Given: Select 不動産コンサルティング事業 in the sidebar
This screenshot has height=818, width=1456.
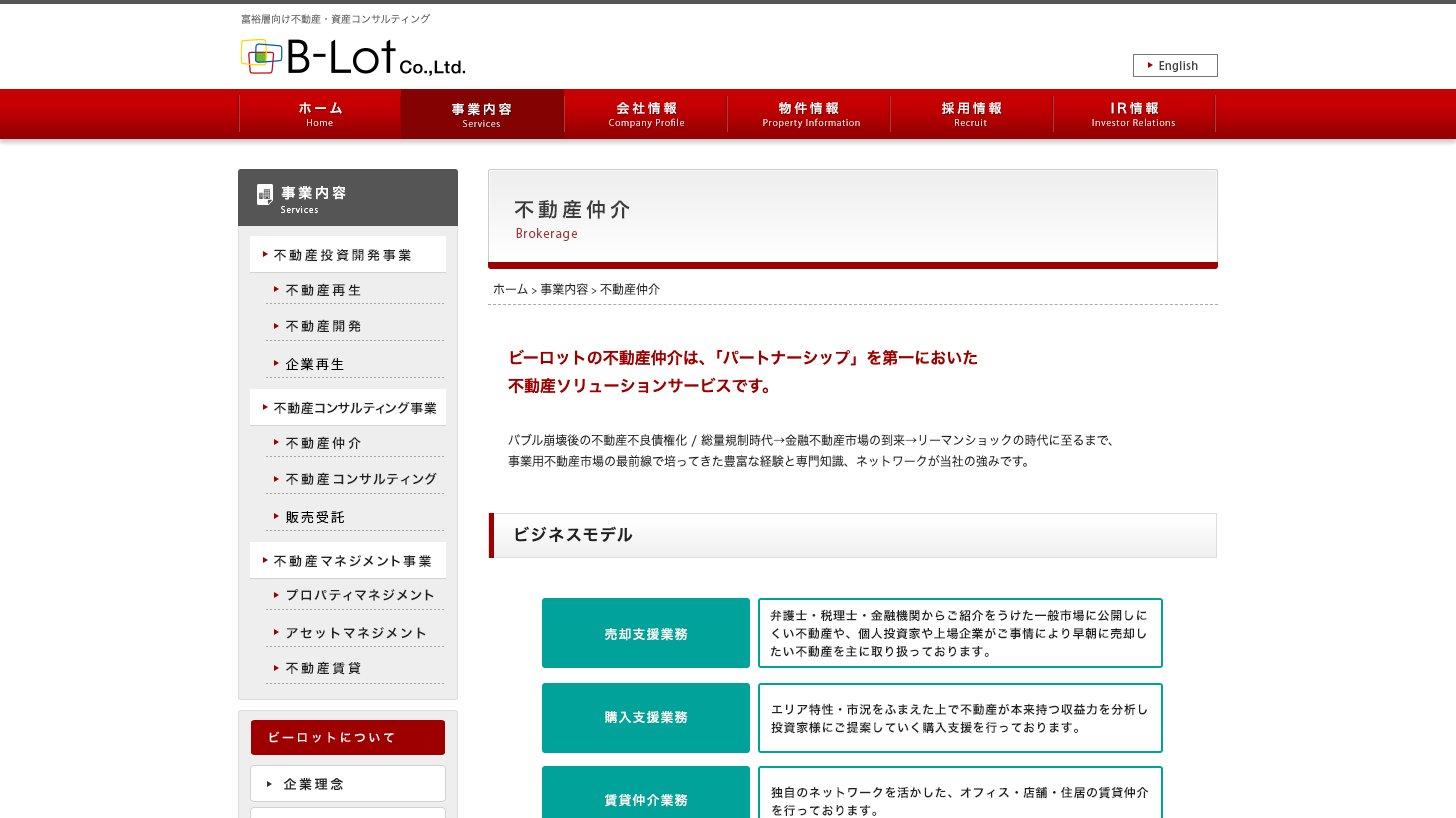Looking at the screenshot, I should (348, 408).
